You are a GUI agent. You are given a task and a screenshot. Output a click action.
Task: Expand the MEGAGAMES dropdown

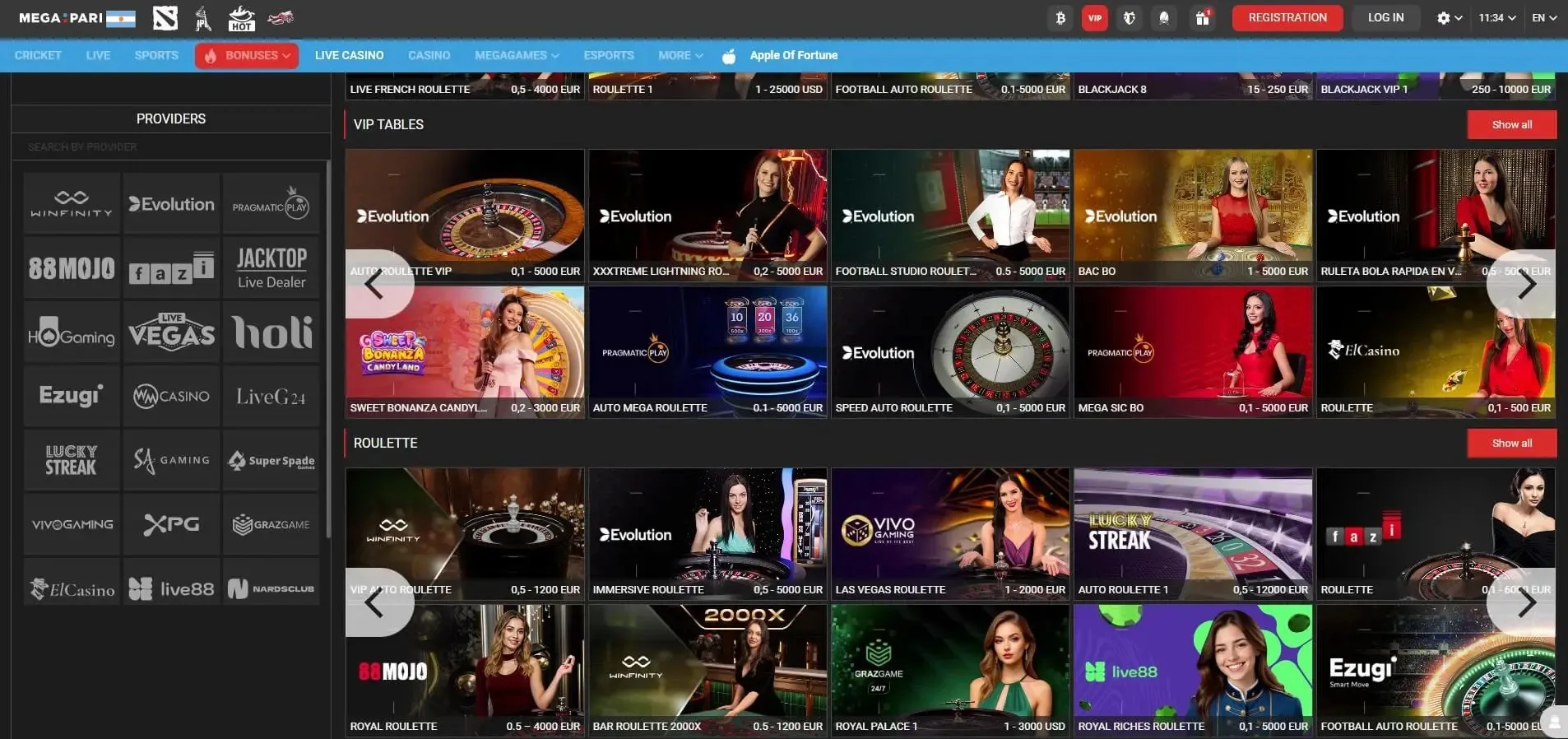click(516, 55)
